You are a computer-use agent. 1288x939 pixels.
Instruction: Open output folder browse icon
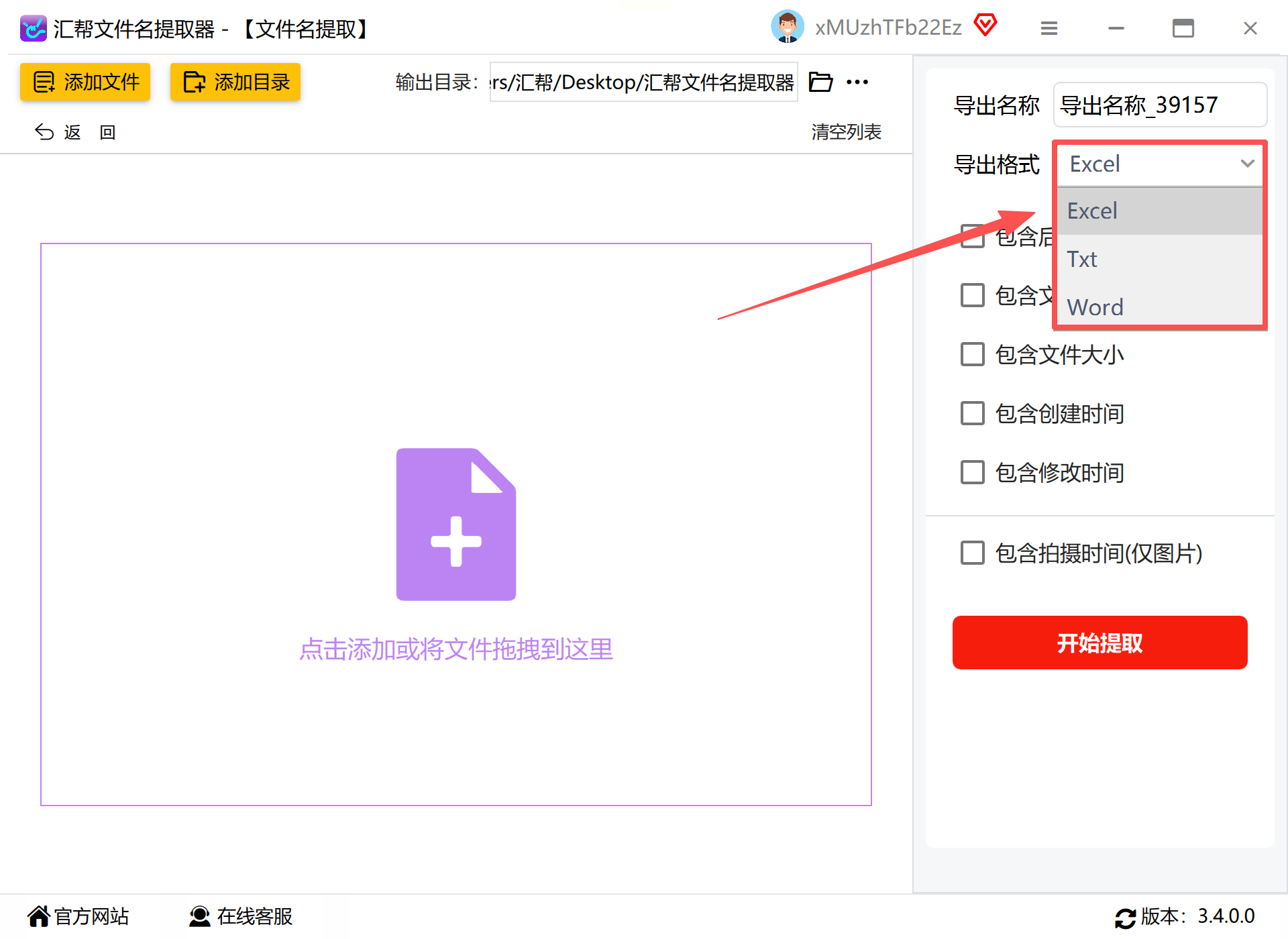pyautogui.click(x=820, y=82)
